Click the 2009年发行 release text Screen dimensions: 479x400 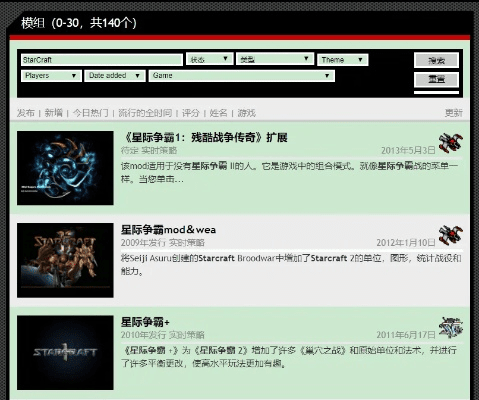pos(143,243)
